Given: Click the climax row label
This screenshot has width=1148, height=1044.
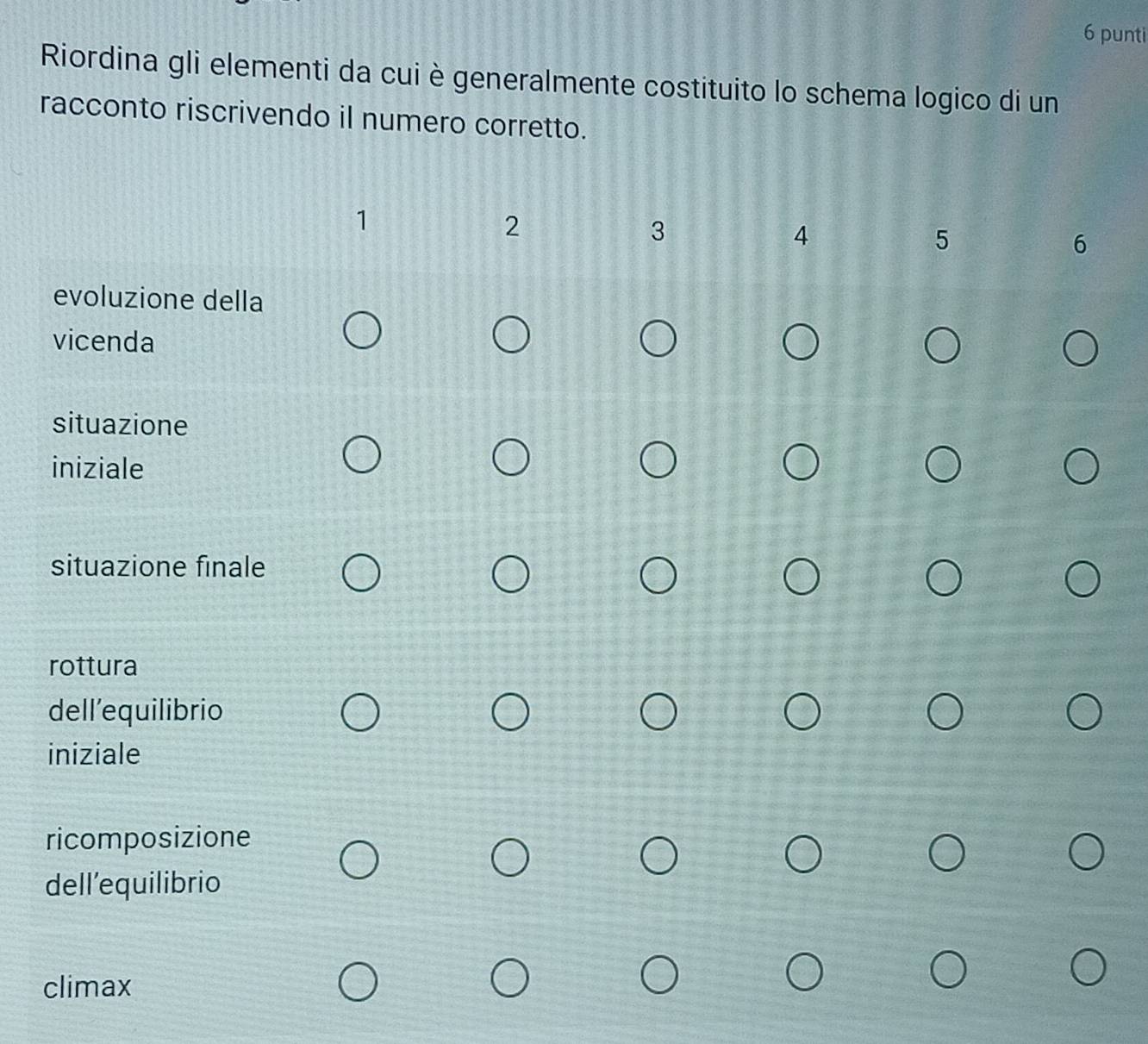Looking at the screenshot, I should coord(87,986).
